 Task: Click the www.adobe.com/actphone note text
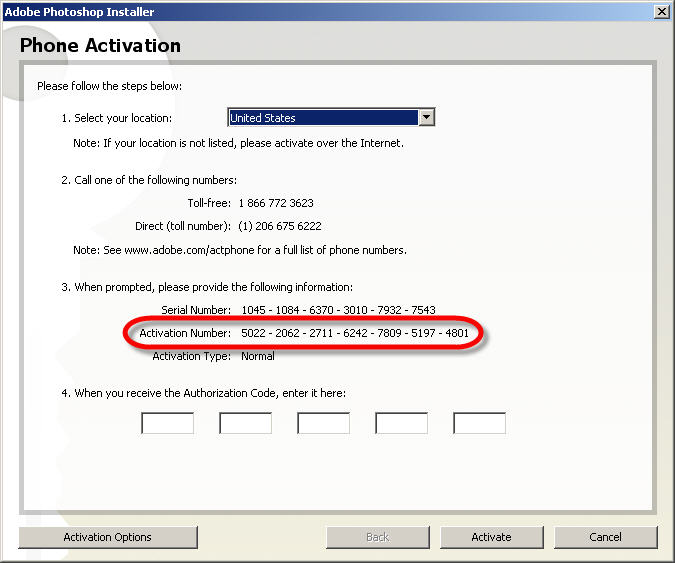(x=240, y=250)
